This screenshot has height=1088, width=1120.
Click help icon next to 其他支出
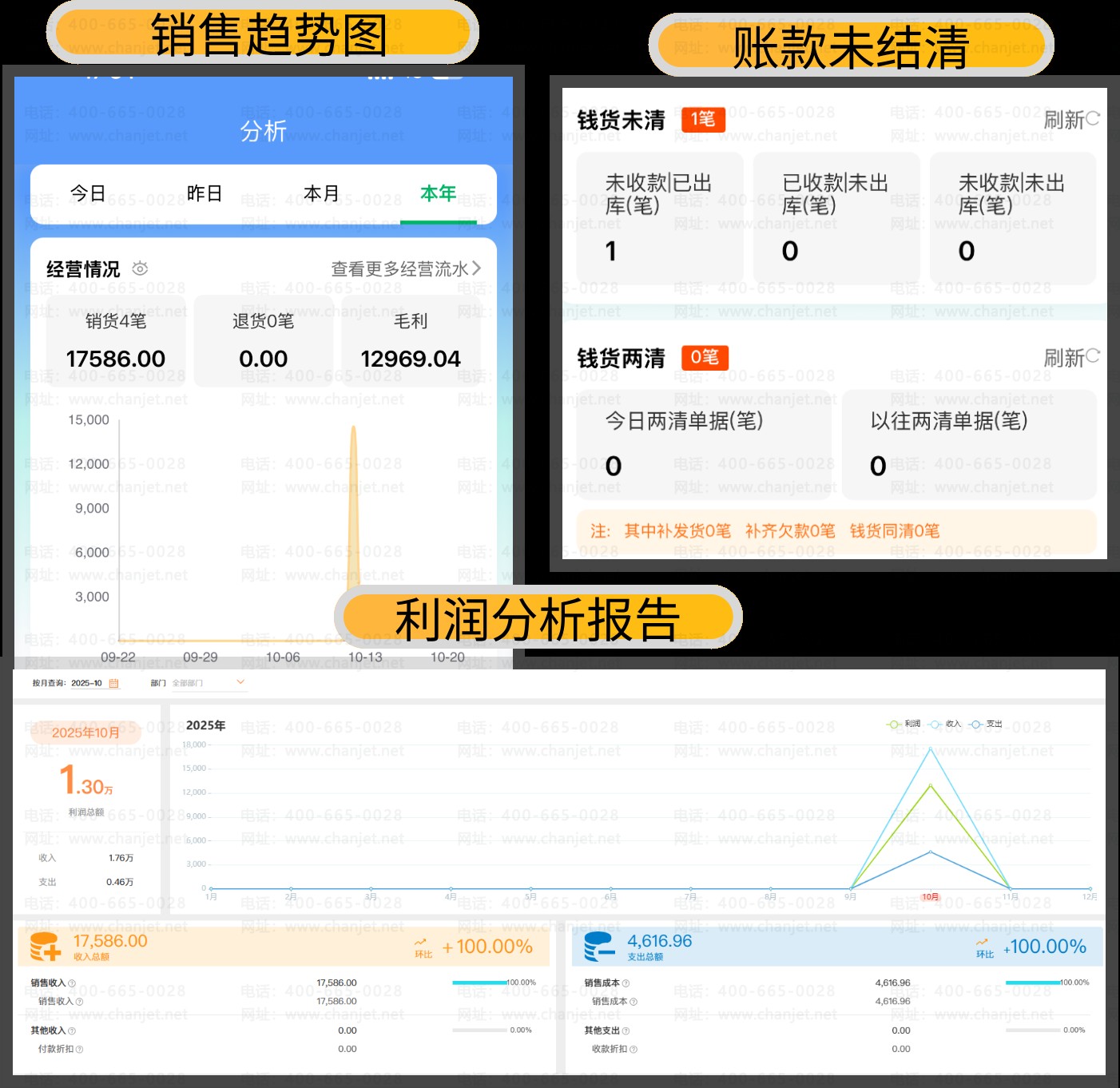(x=626, y=1031)
